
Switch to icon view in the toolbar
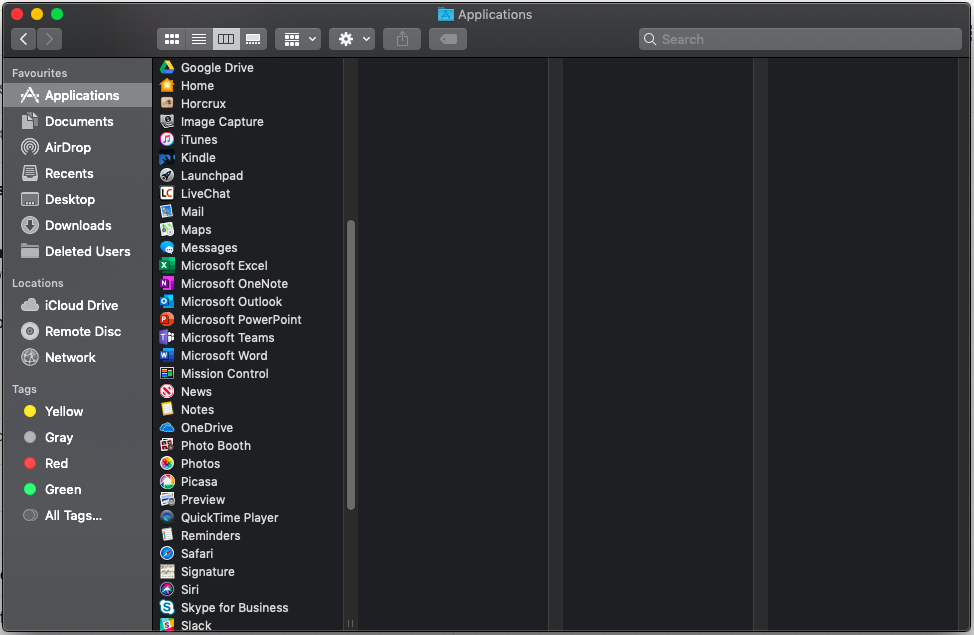click(171, 39)
